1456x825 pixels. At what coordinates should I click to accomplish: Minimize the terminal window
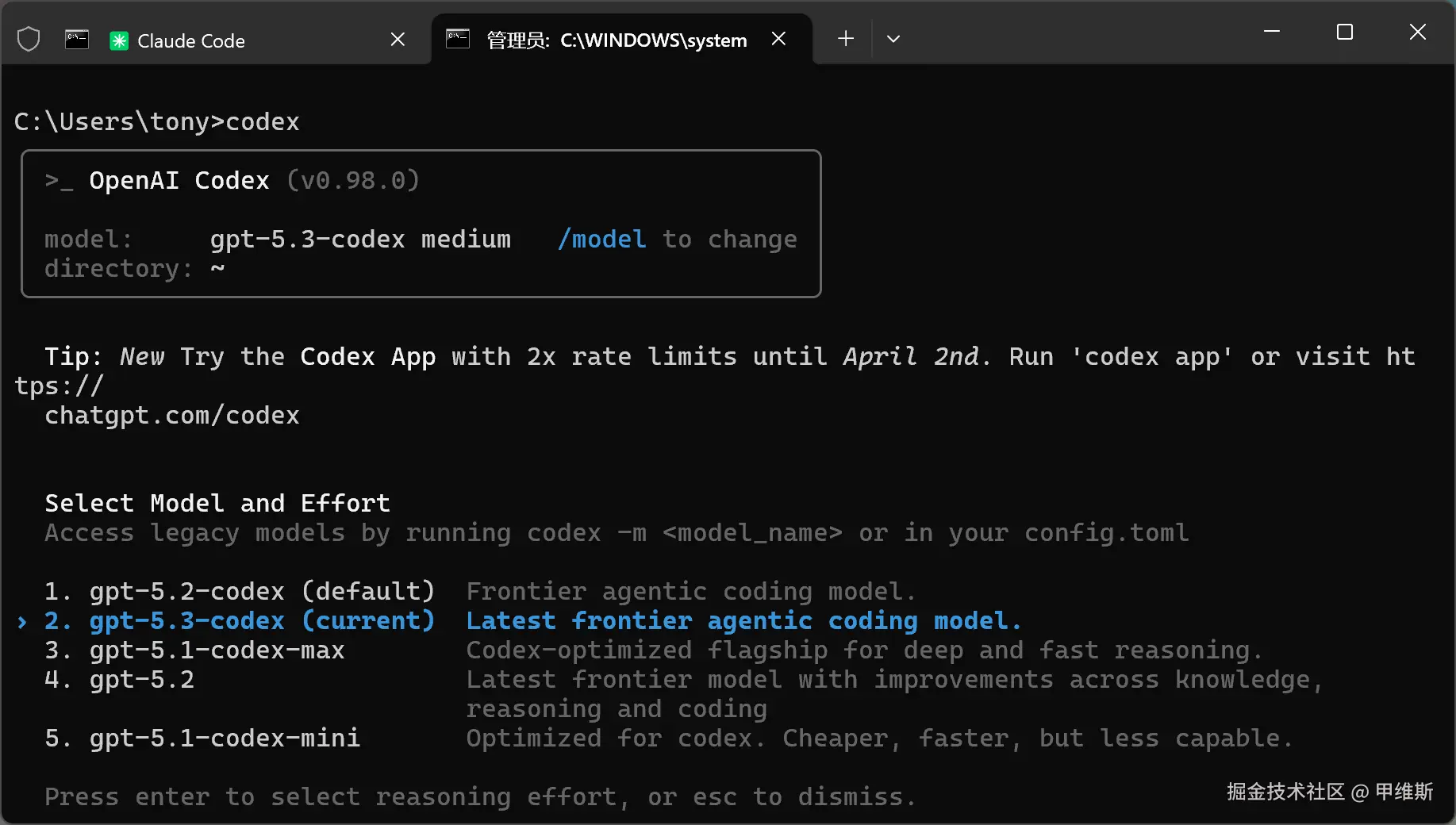pyautogui.click(x=1272, y=32)
